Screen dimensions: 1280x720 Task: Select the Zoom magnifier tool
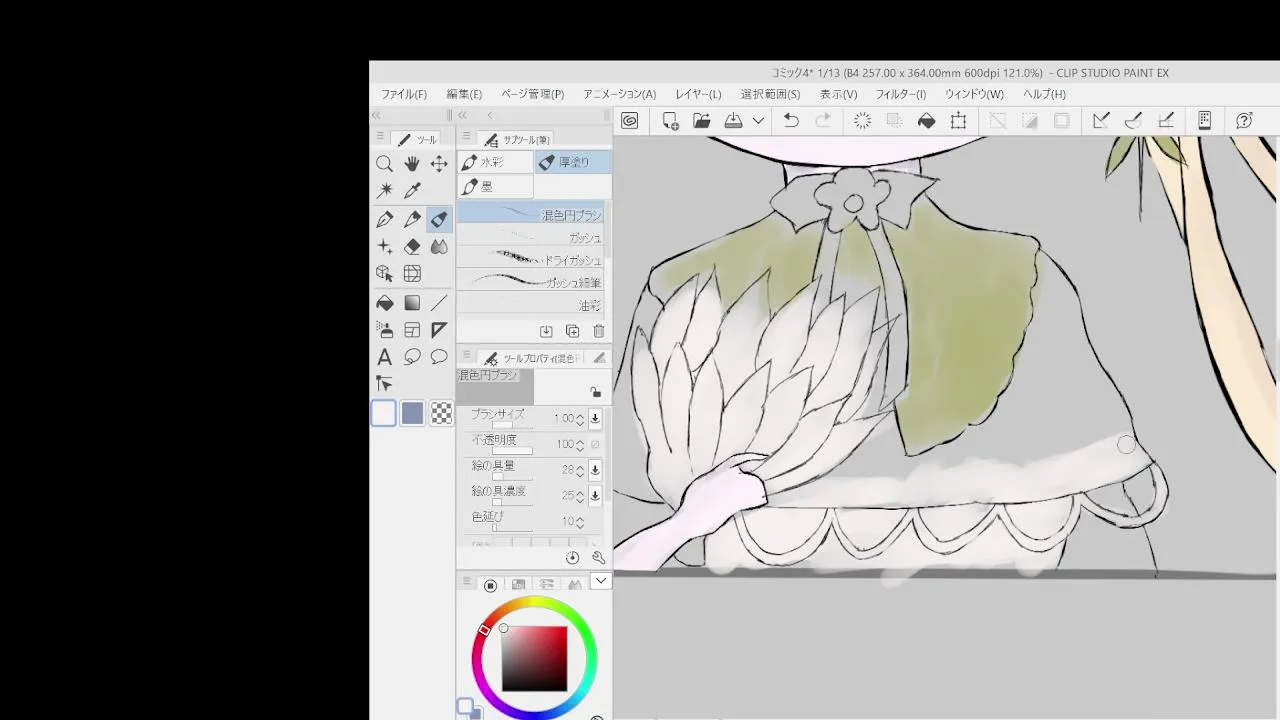[384, 164]
